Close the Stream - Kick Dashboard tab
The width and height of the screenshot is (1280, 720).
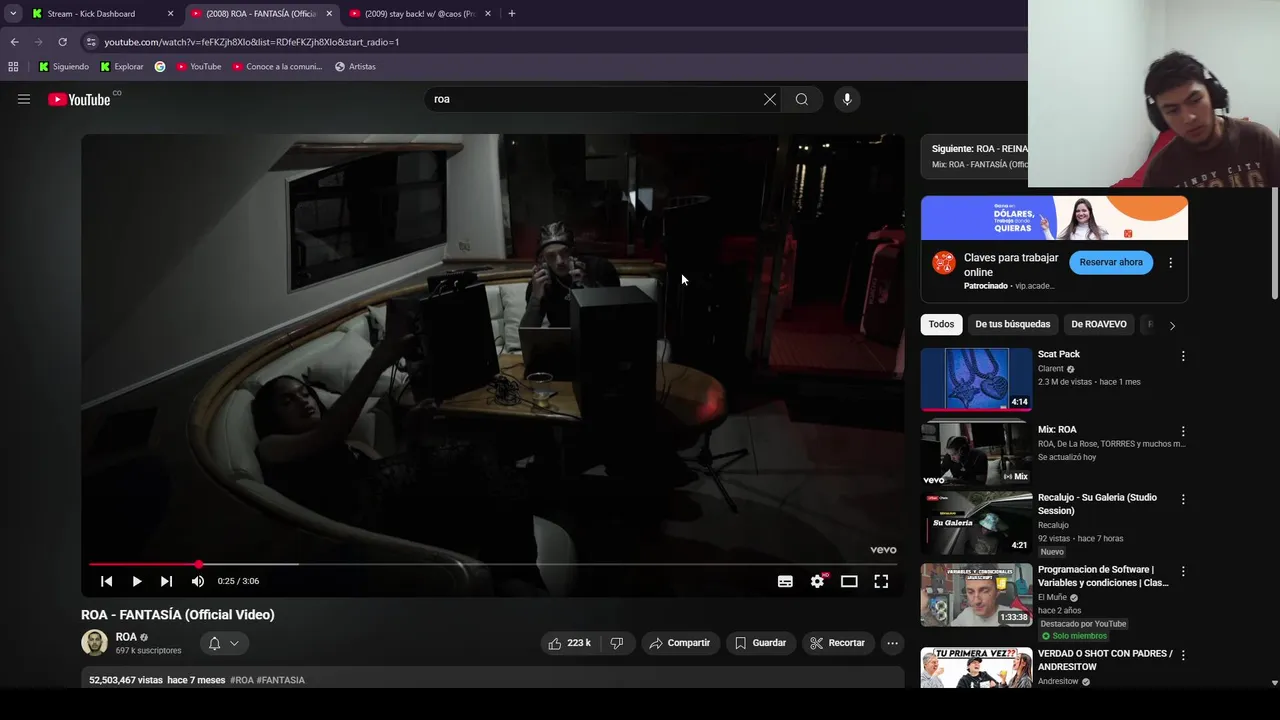point(170,14)
